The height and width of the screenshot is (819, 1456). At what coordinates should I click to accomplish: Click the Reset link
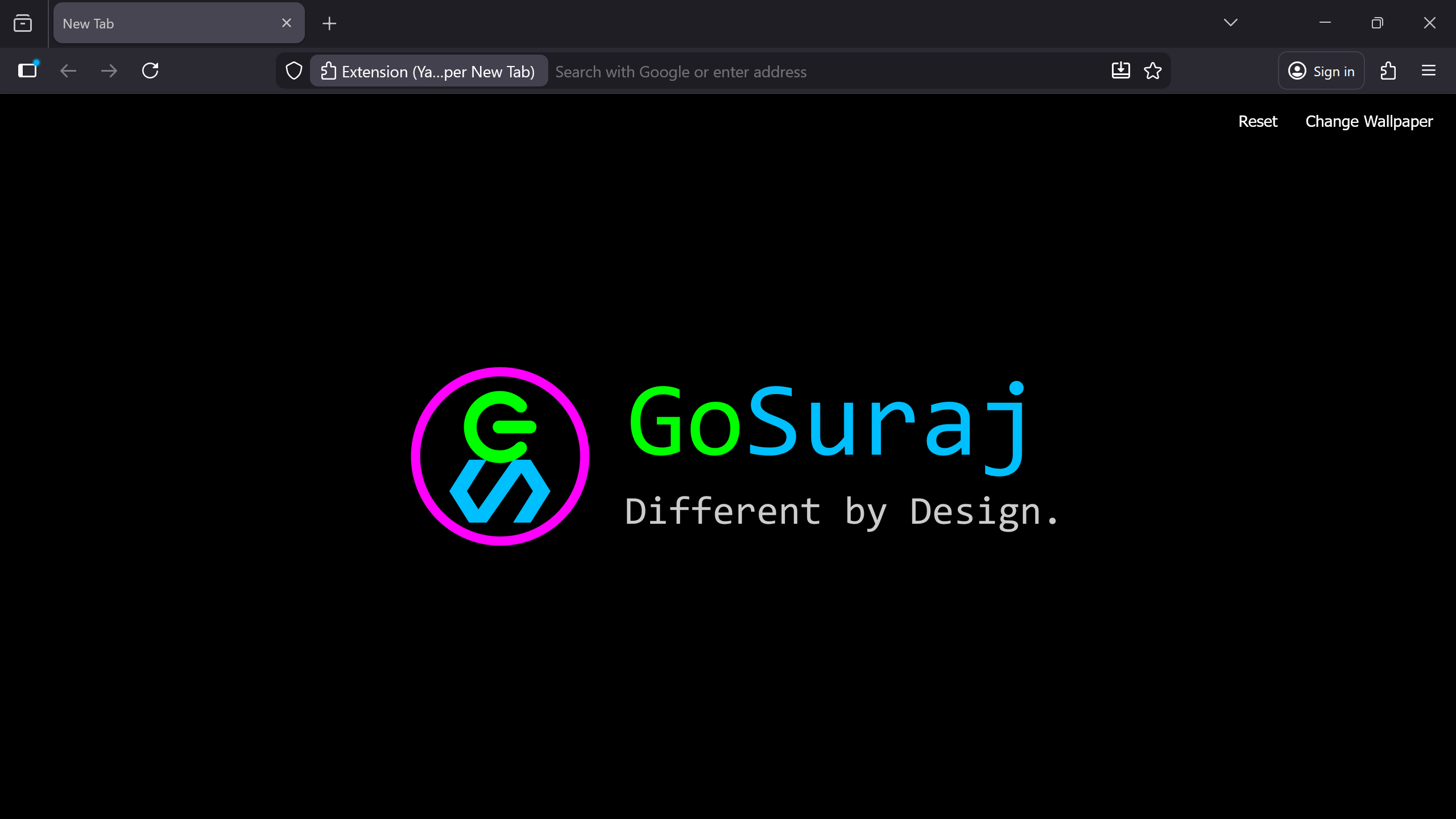(x=1258, y=121)
